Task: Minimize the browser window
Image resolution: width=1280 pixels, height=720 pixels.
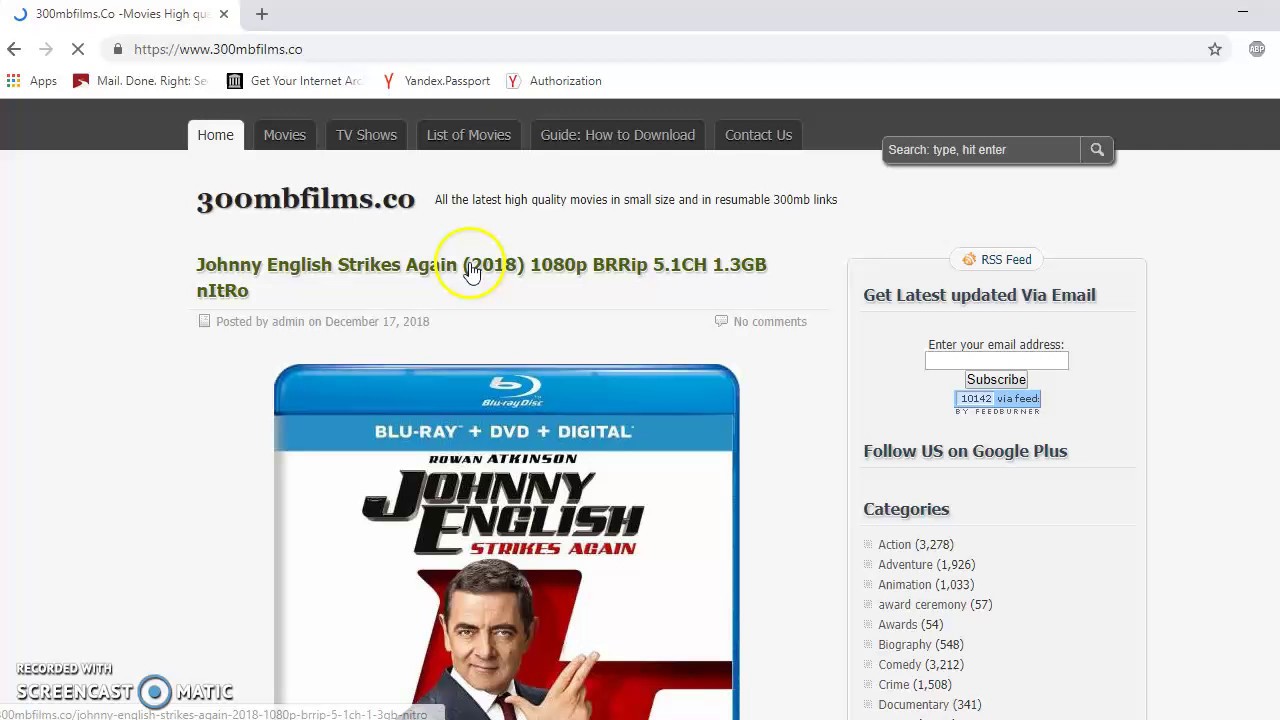Action: click(1243, 12)
